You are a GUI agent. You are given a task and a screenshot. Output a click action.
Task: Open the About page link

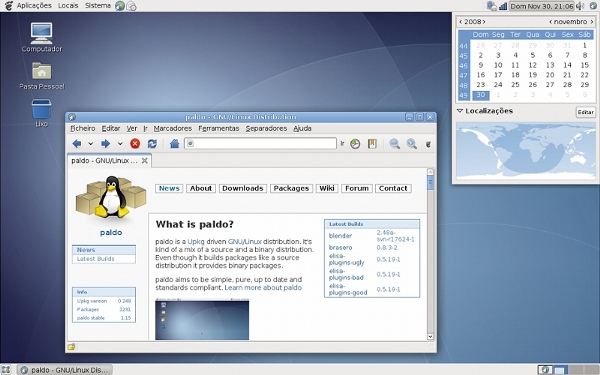201,188
